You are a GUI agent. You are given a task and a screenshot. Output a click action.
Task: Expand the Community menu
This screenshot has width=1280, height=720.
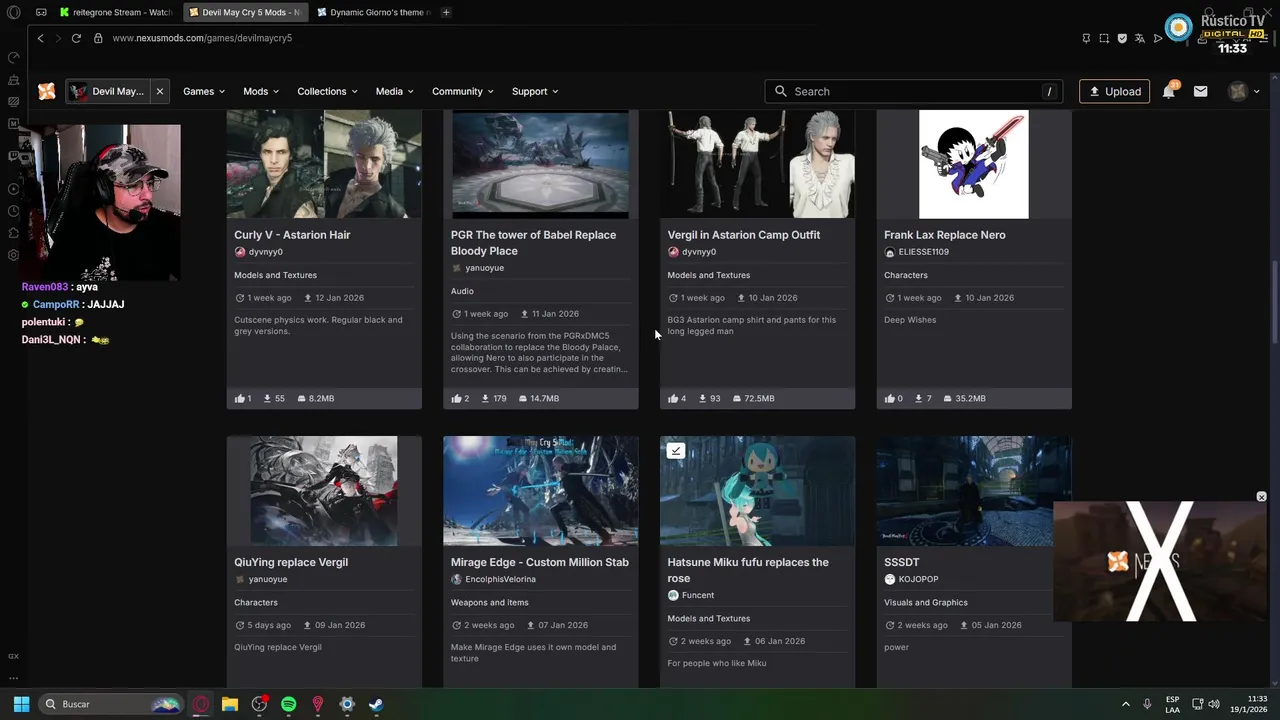click(463, 91)
